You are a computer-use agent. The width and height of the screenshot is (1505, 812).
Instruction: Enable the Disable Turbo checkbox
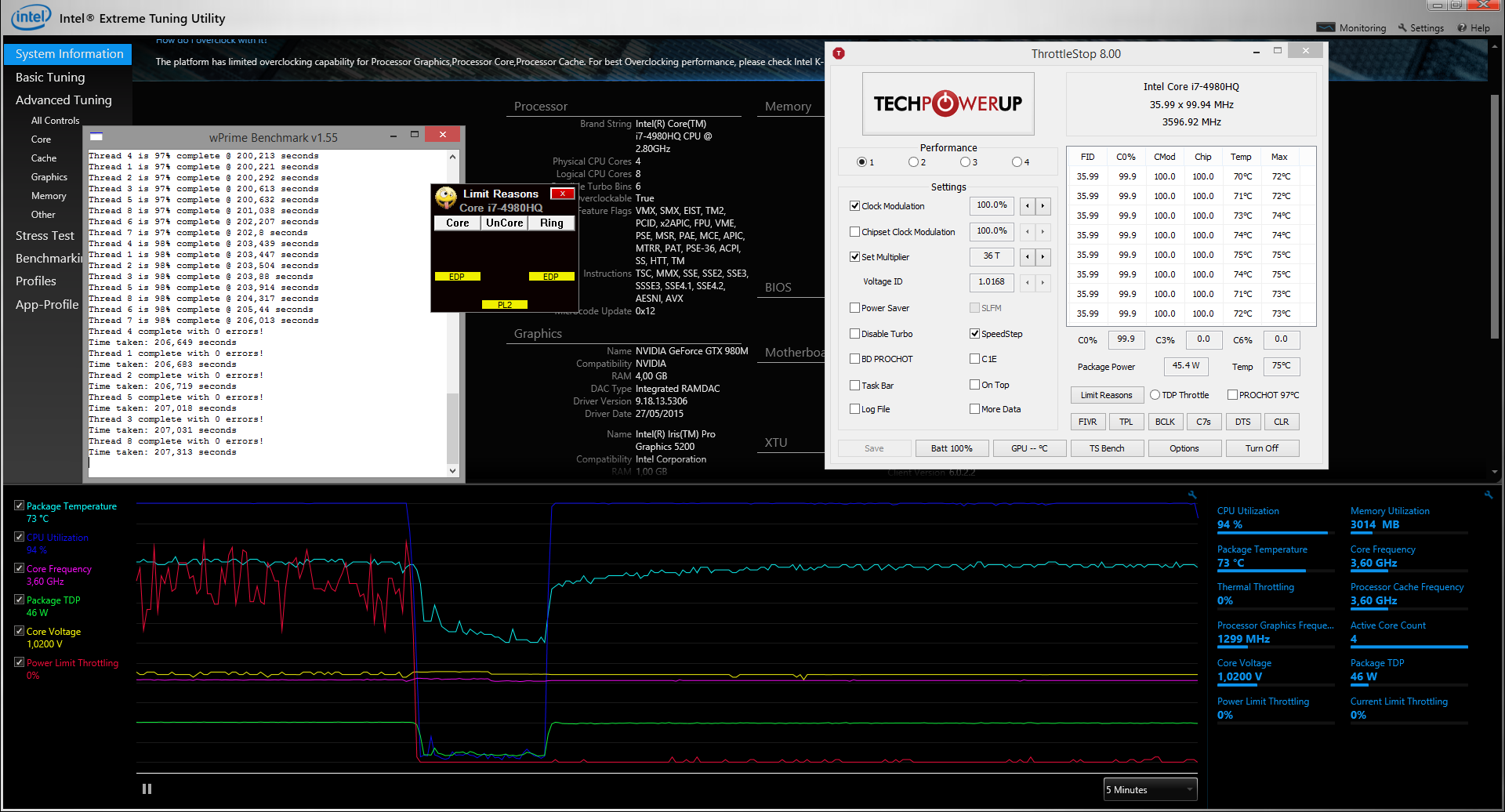click(x=855, y=334)
